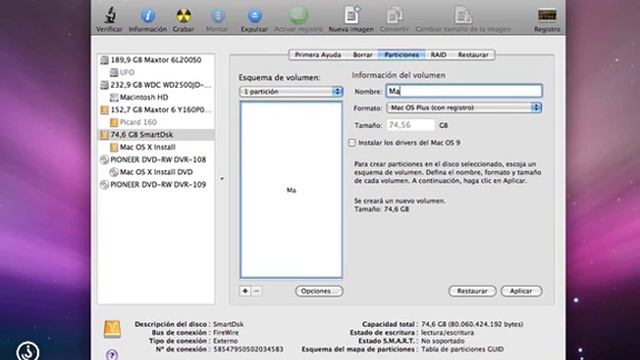640x360 pixels.
Task: Open the Información toolbar icon
Action: (147, 16)
